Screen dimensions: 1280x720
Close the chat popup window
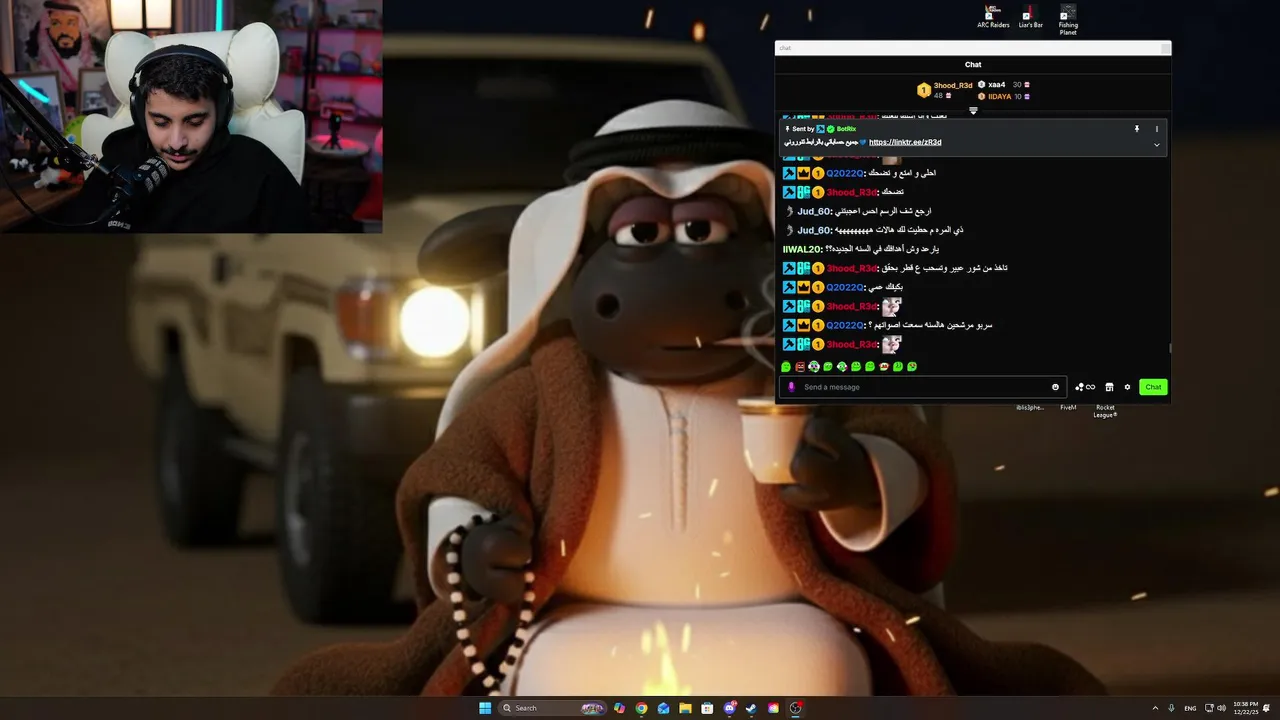1165,48
